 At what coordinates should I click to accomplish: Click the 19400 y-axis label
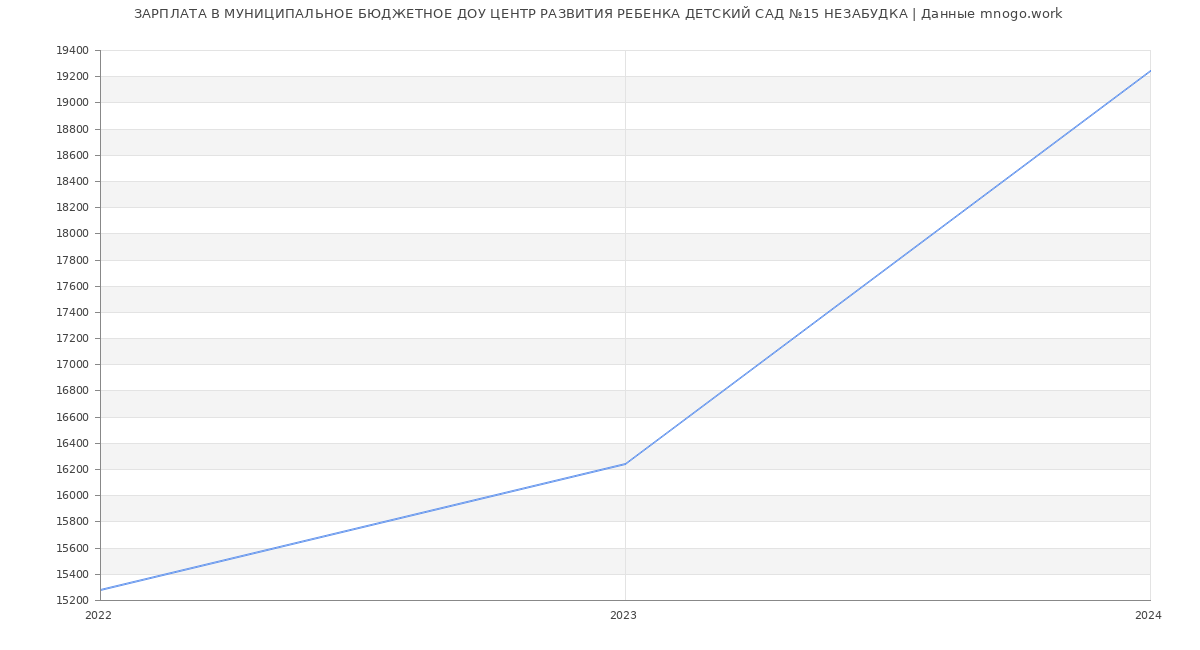point(72,51)
